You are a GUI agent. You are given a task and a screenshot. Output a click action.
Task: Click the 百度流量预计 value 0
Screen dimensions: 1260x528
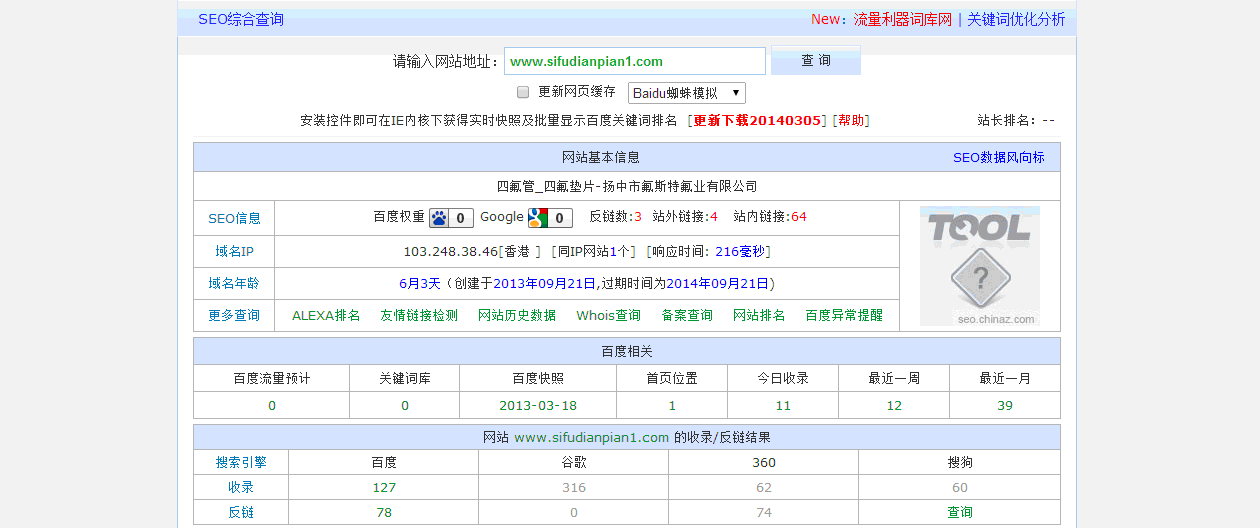[272, 406]
